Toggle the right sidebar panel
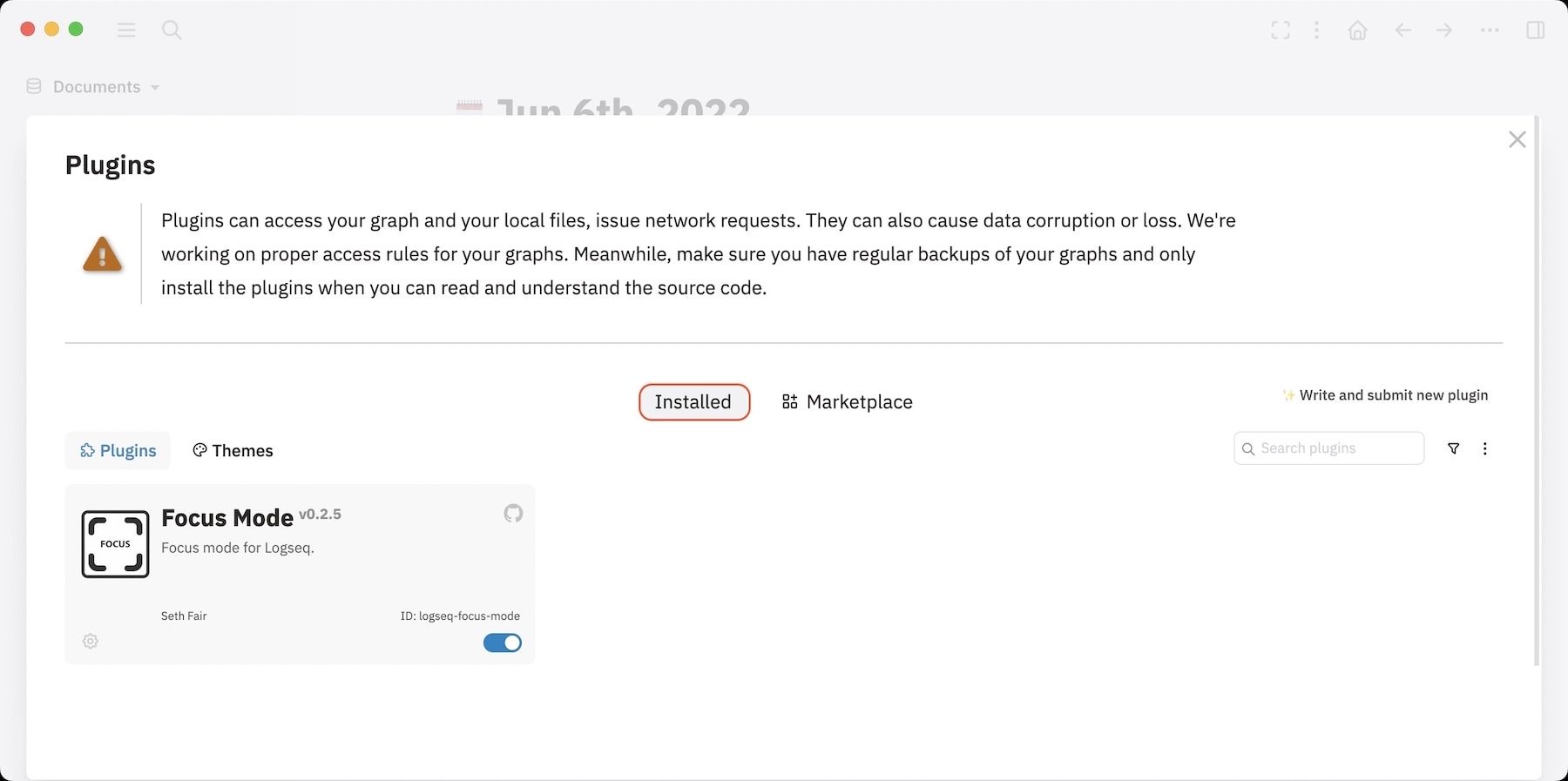Image resolution: width=1568 pixels, height=781 pixels. (1535, 30)
